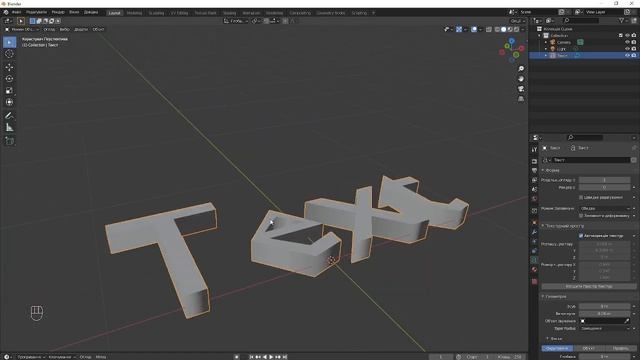Switch perspective/orthographic grid icon
The image size is (640, 360).
(521, 99)
